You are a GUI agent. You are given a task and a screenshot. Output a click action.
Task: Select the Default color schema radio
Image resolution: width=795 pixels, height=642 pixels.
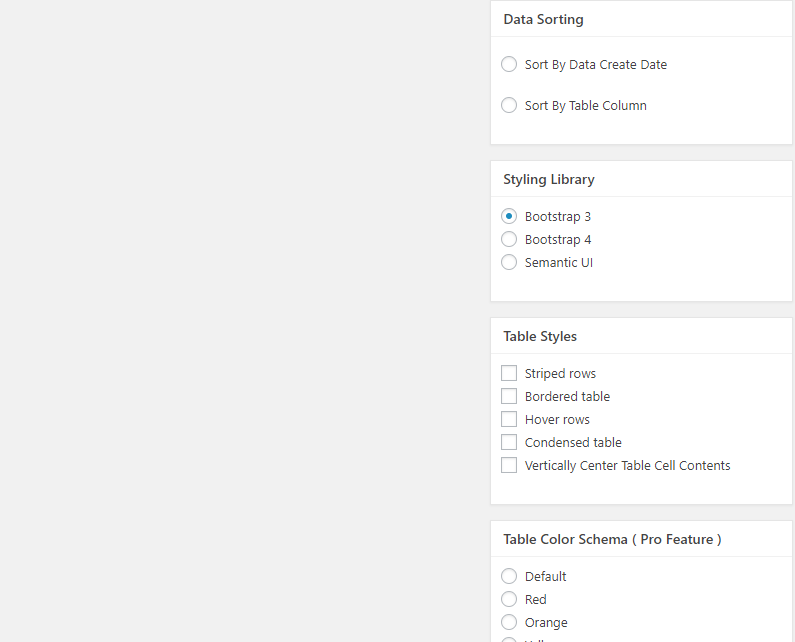point(509,577)
